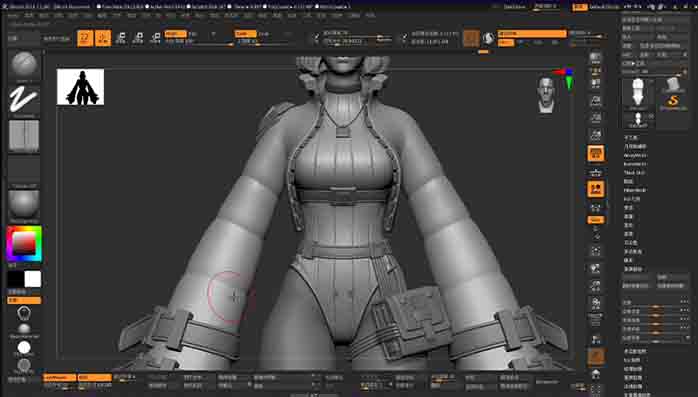Click the SimpleBrush S tool icon
The height and width of the screenshot is (397, 698).
[673, 101]
